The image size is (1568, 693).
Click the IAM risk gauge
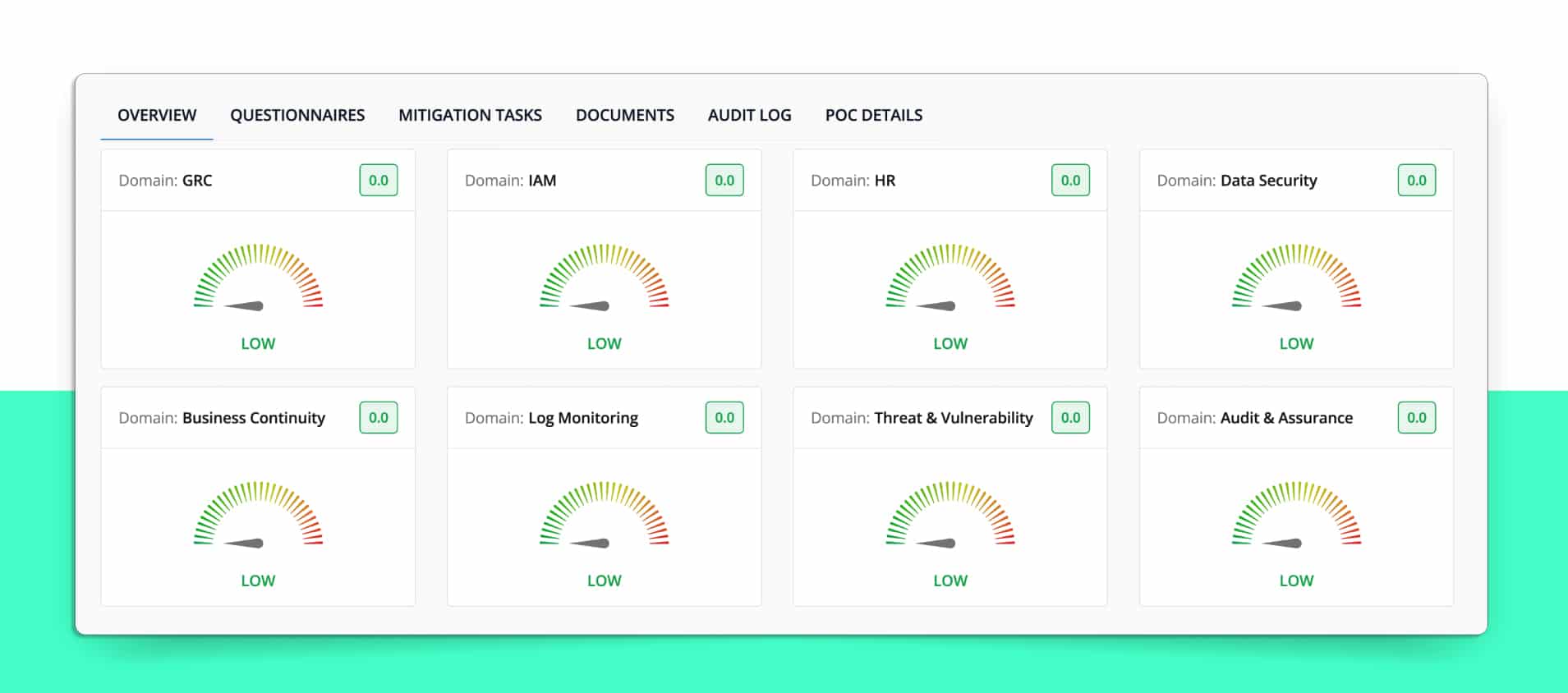[605, 278]
